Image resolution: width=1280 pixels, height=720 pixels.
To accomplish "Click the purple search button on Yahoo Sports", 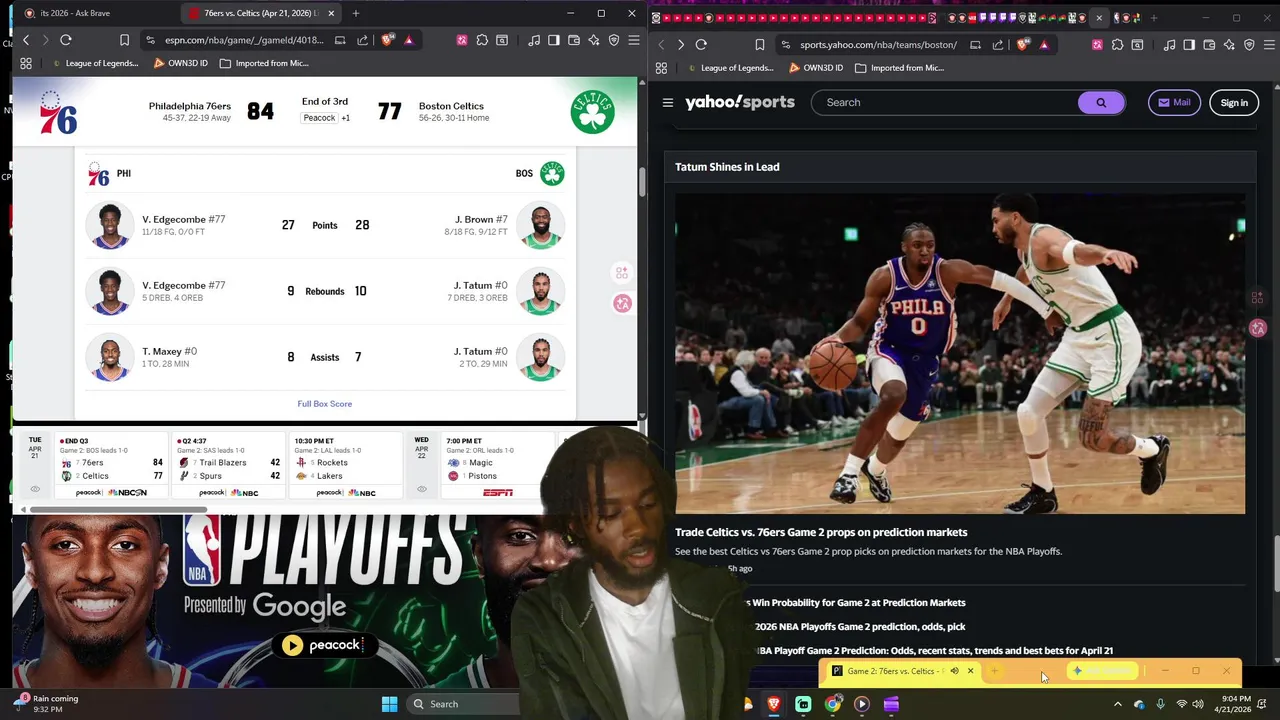I will [x=1101, y=102].
